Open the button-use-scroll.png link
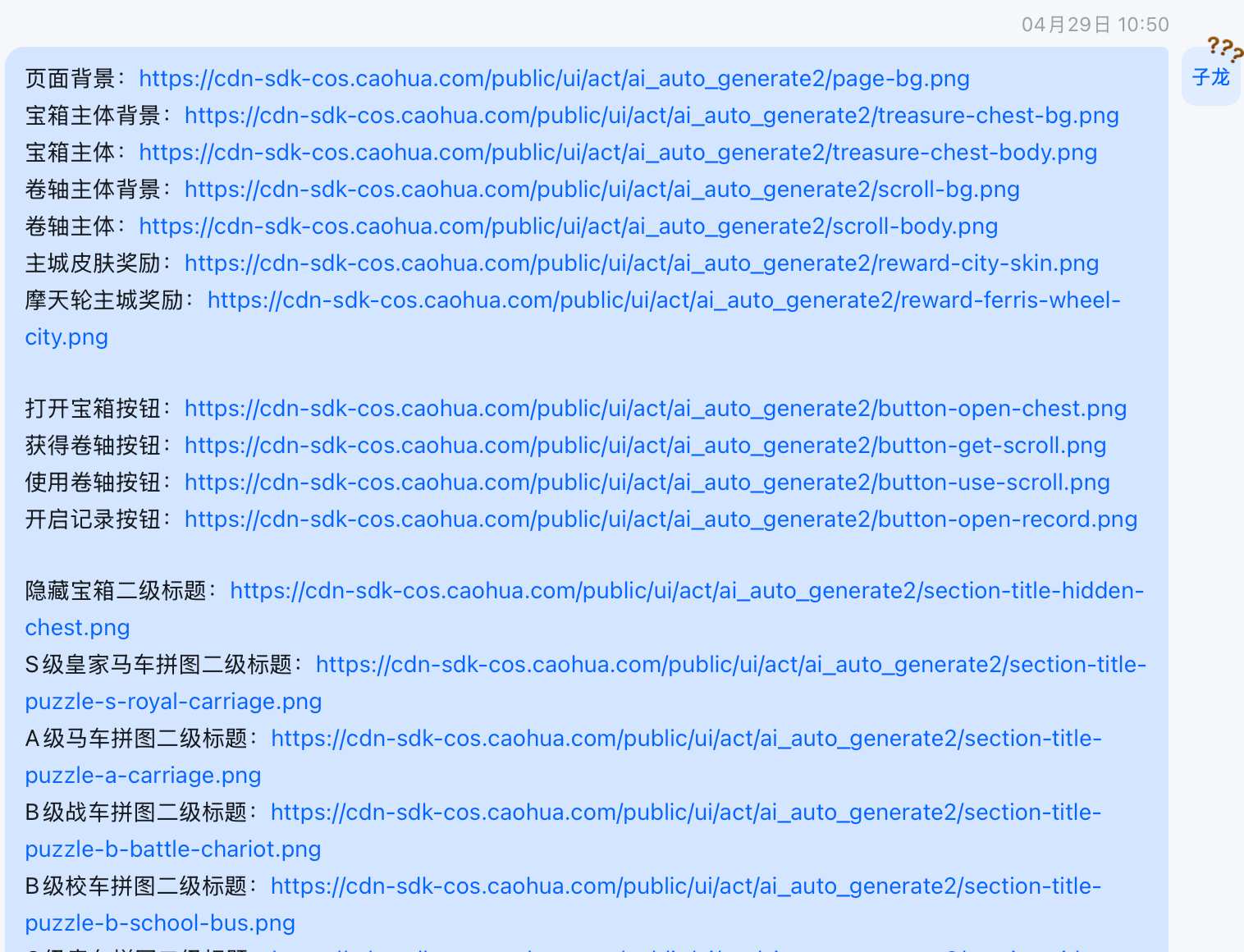The width and height of the screenshot is (1244, 952). [647, 483]
